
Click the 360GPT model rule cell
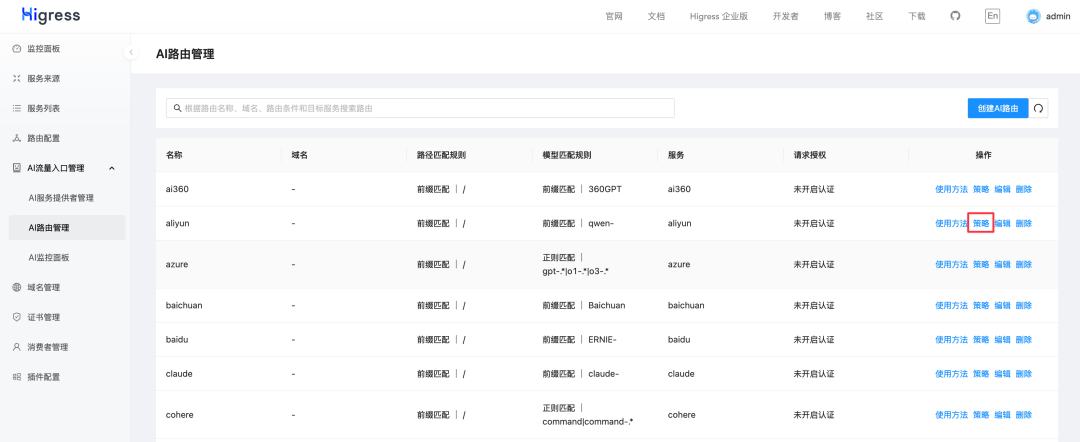(x=582, y=189)
